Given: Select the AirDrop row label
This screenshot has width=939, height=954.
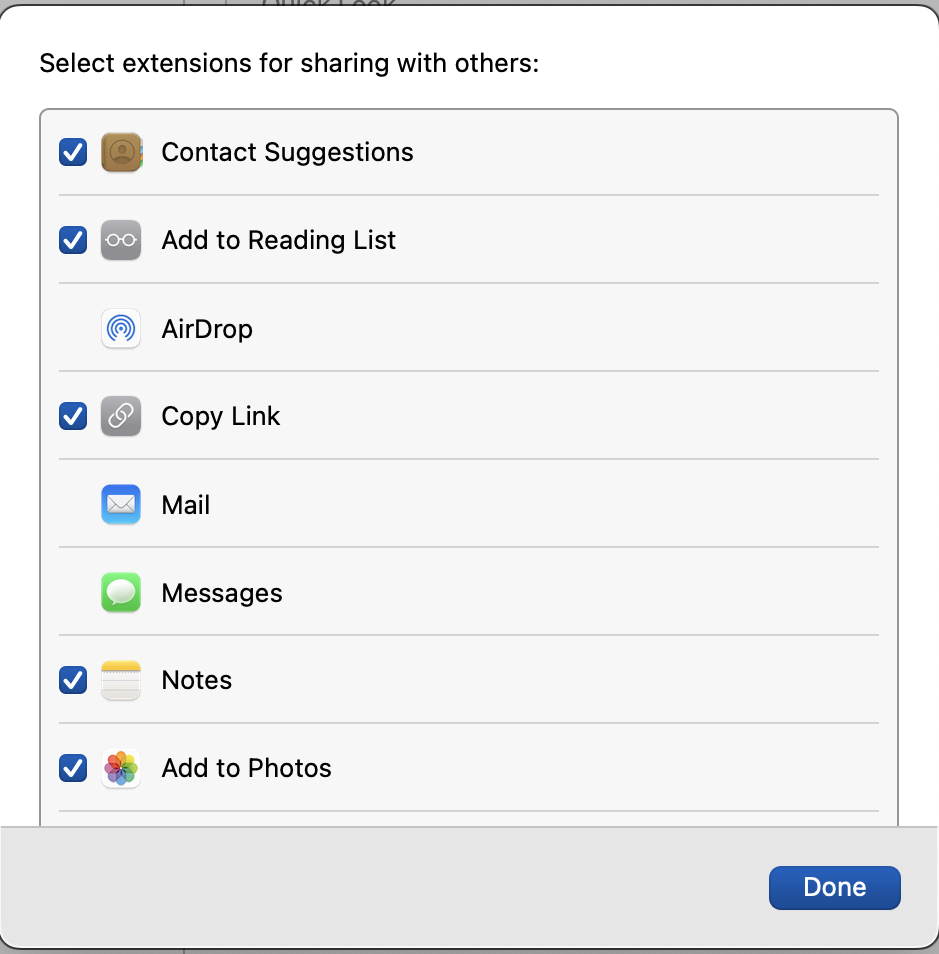Looking at the screenshot, I should [207, 329].
